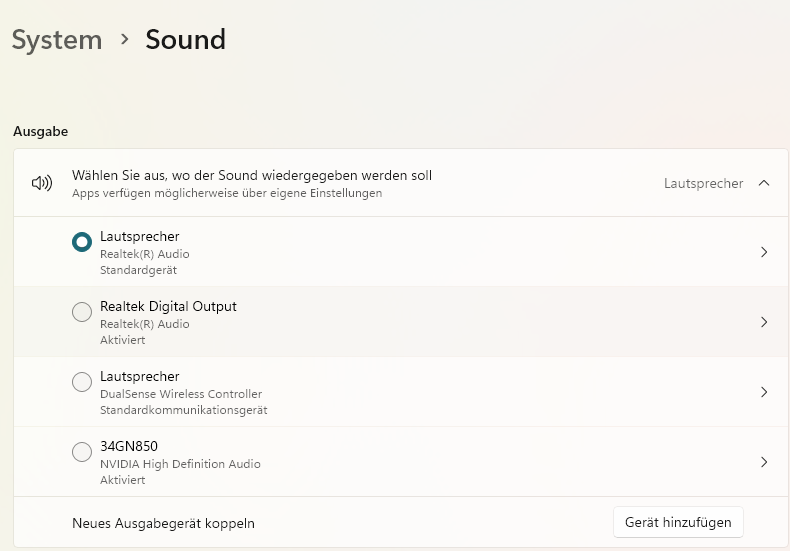
Task: Select the 34GN850 output radio button
Action: coord(82,452)
